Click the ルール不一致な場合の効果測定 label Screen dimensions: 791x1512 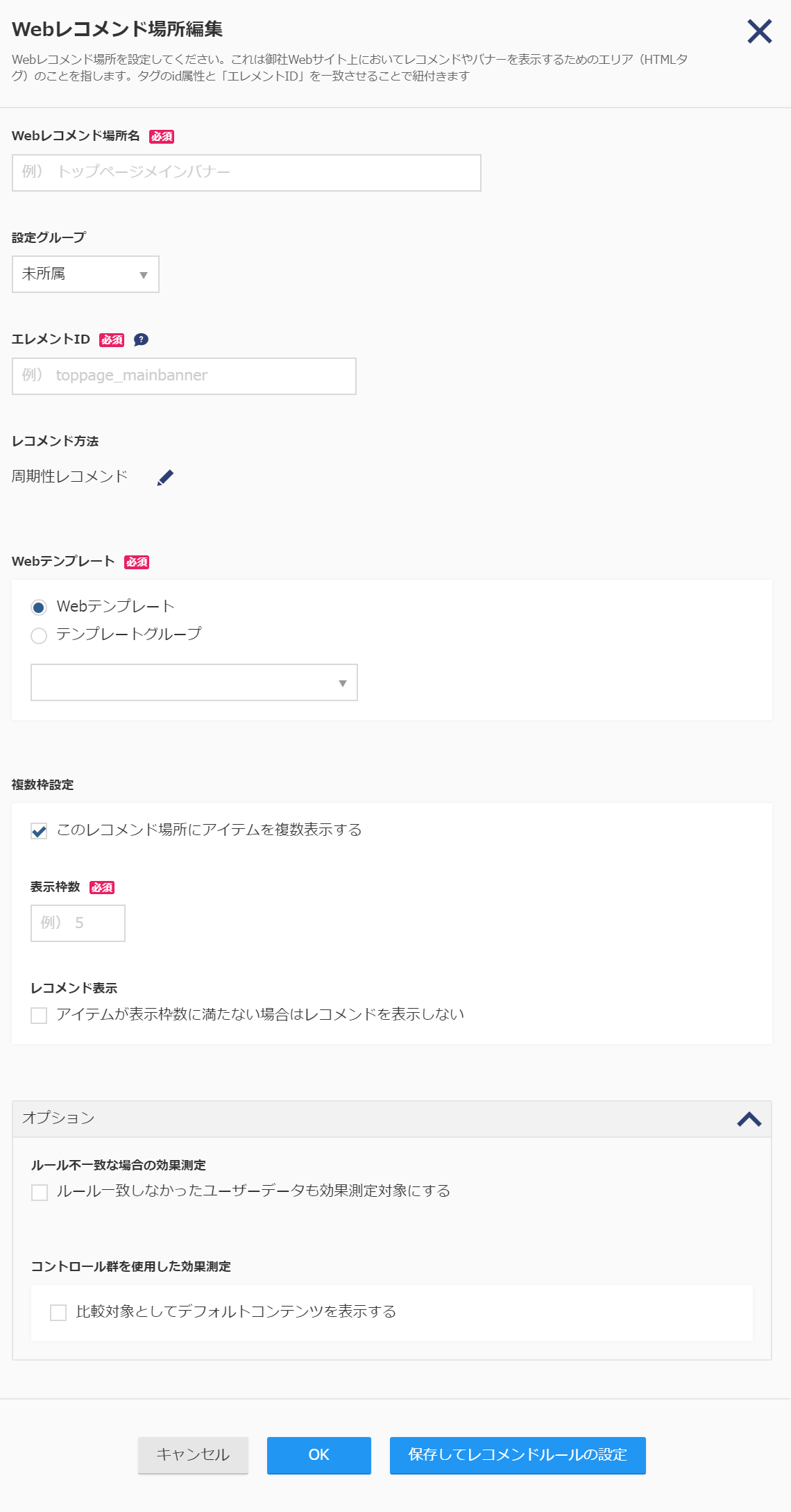119,1165
